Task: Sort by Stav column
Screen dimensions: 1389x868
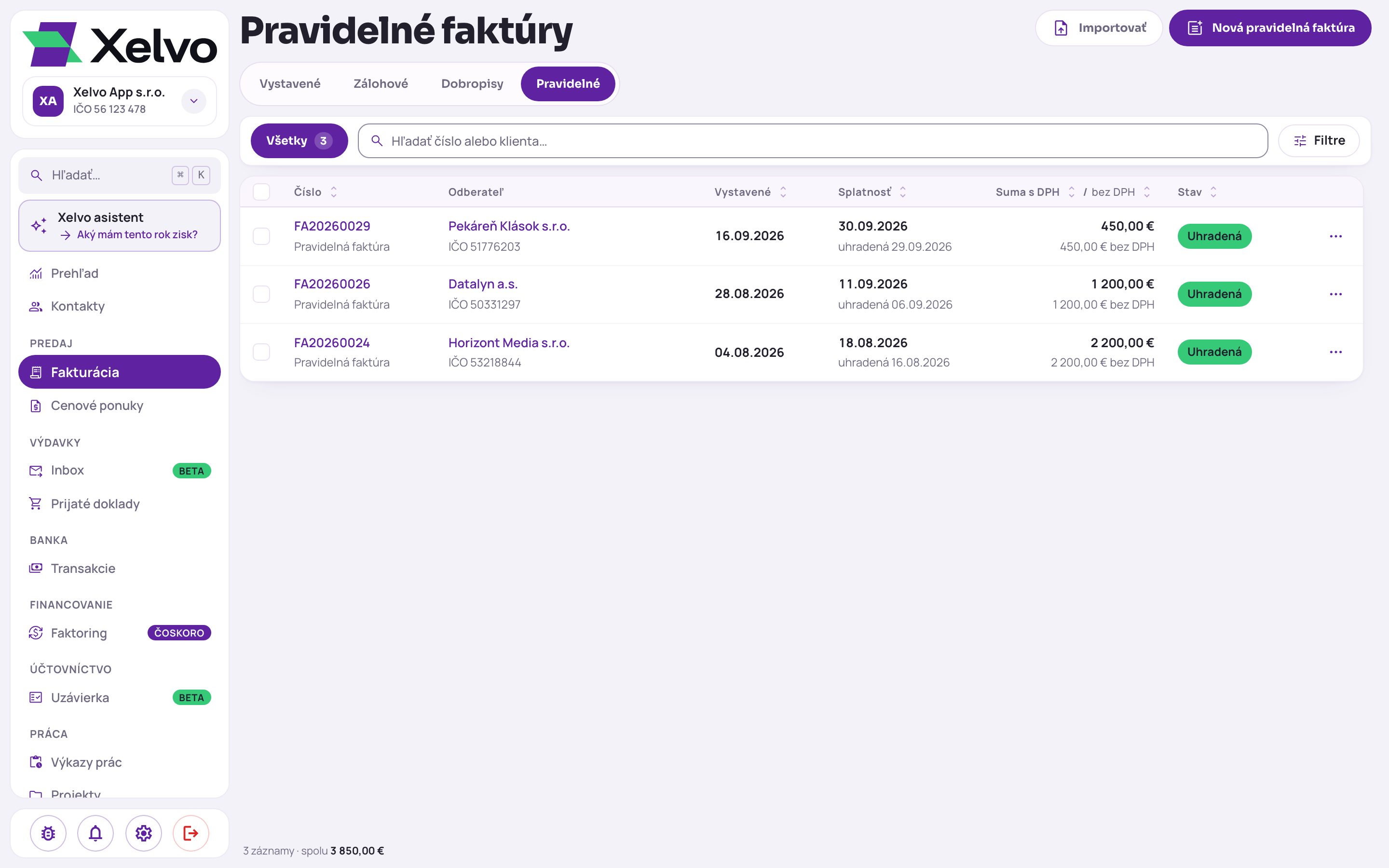Action: [x=1197, y=192]
